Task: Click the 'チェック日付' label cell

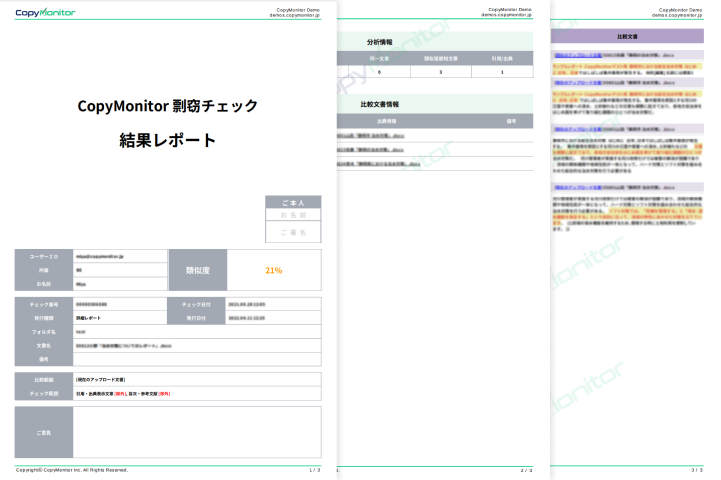Action: click(196, 304)
